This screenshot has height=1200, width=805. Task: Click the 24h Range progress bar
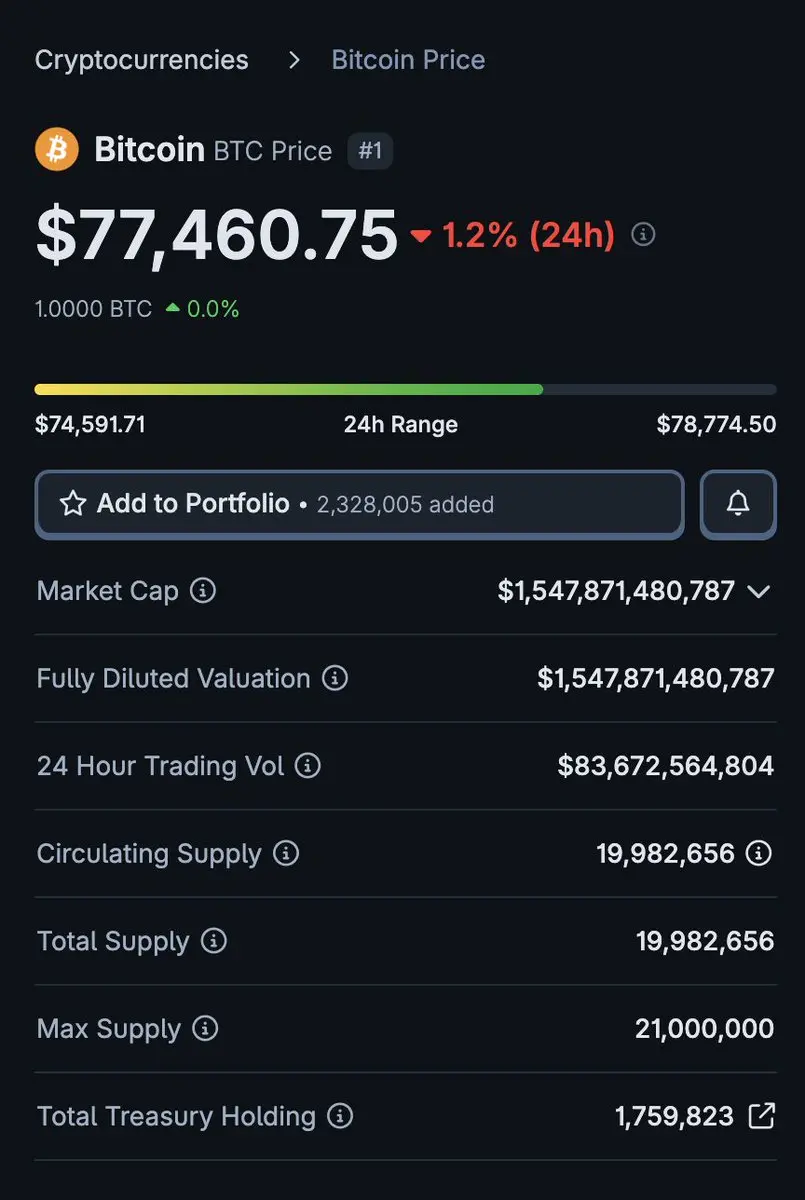pos(405,389)
